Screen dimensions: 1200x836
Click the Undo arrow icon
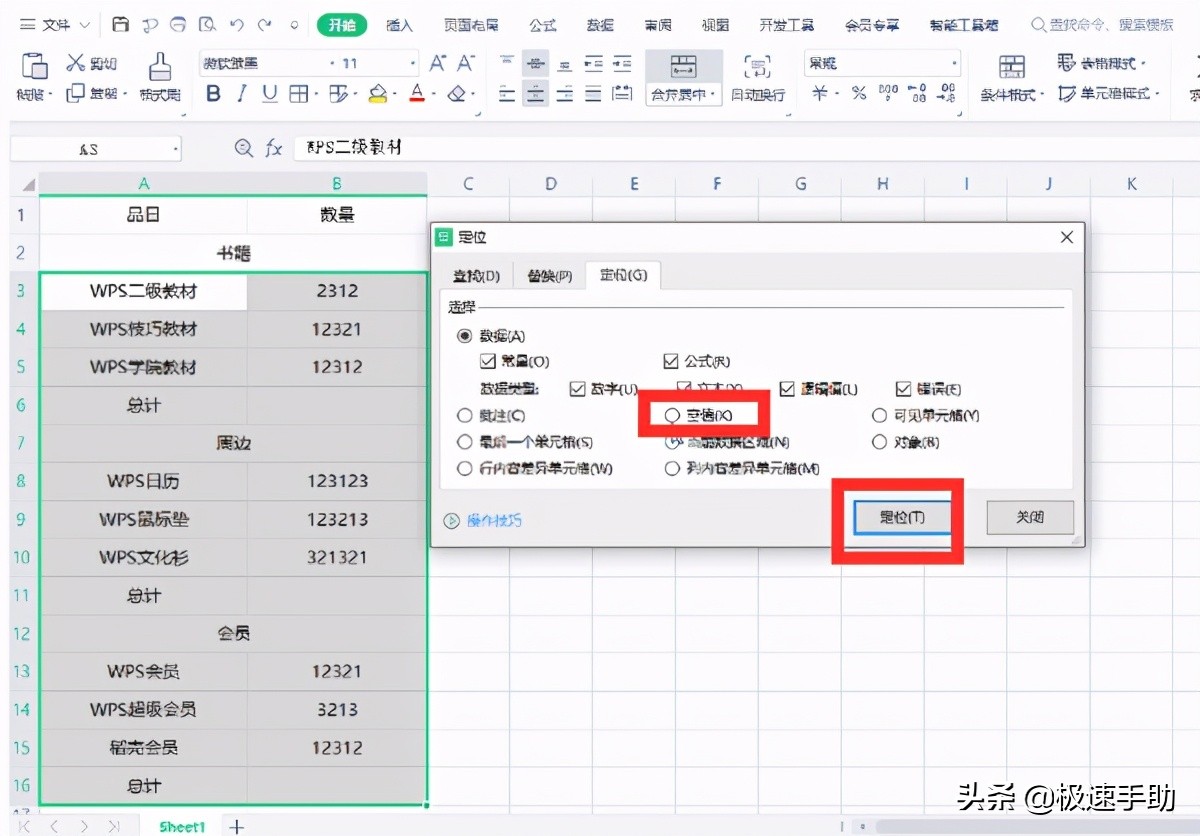(x=236, y=25)
